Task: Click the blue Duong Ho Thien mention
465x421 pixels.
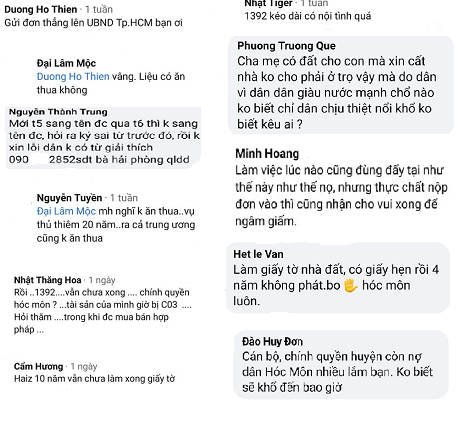Action: pyautogui.click(x=73, y=77)
